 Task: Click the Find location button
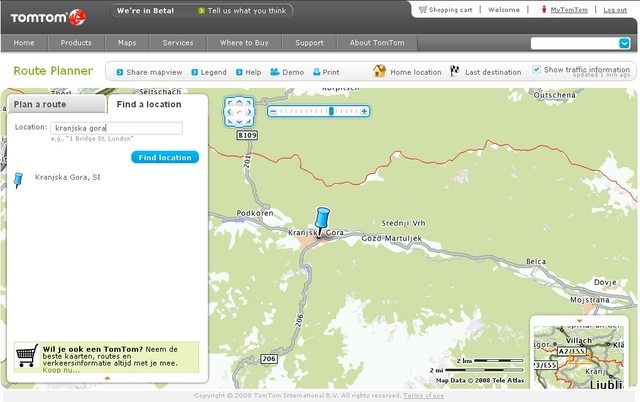click(165, 157)
